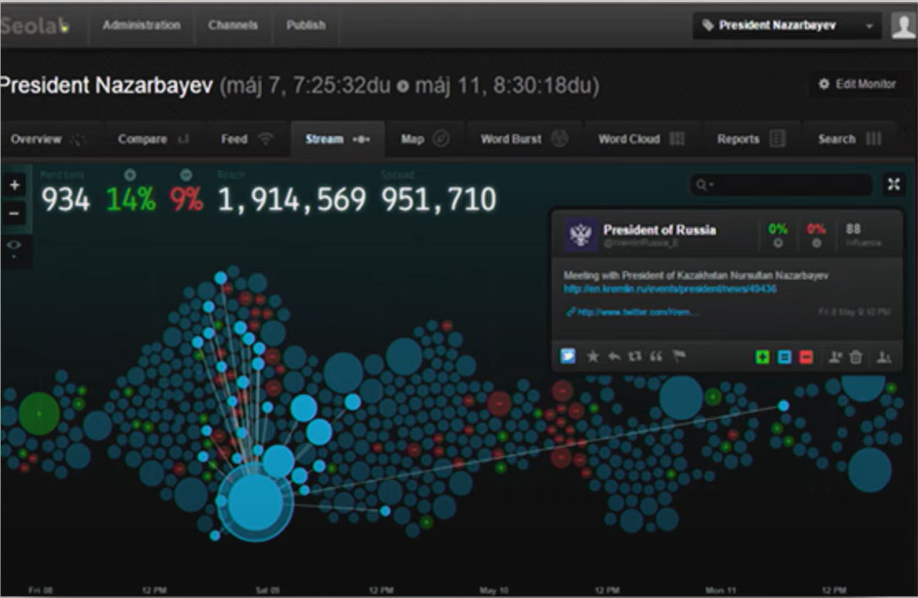This screenshot has height=598, width=918.
Task: Click the Twitter bird icon in tweet card
Action: [x=568, y=356]
